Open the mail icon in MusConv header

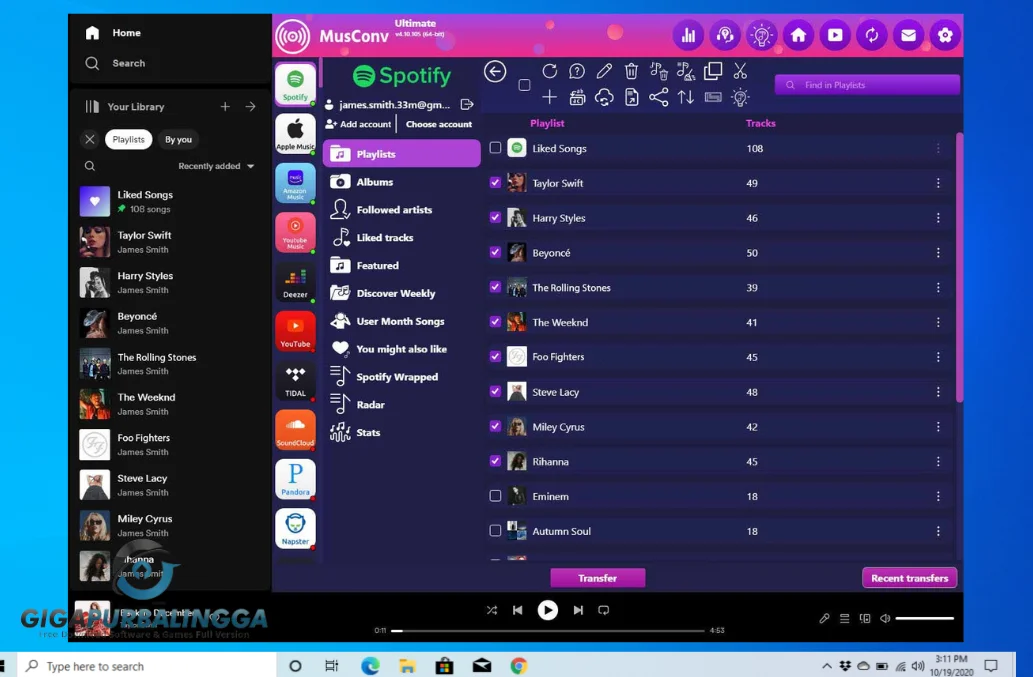point(908,35)
